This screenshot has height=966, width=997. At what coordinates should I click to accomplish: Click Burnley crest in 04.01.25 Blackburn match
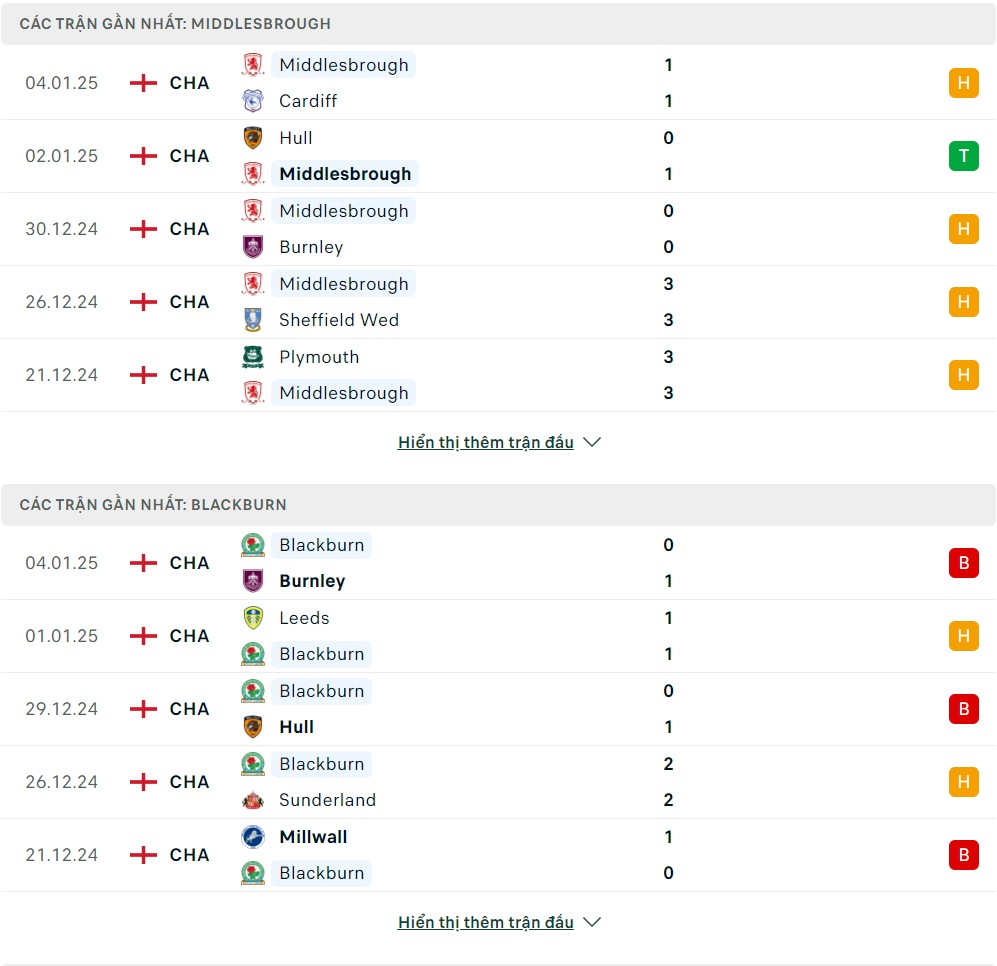(x=253, y=580)
